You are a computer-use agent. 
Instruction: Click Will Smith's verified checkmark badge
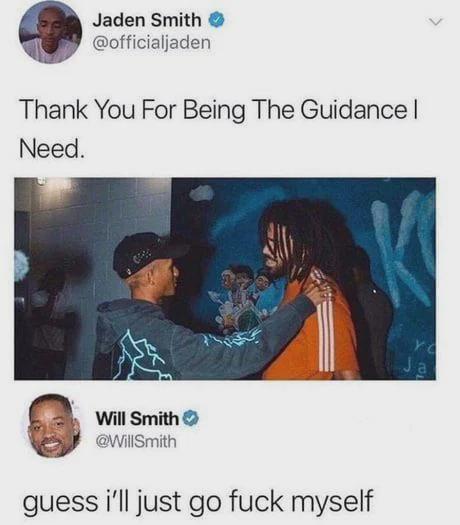pos(191,418)
